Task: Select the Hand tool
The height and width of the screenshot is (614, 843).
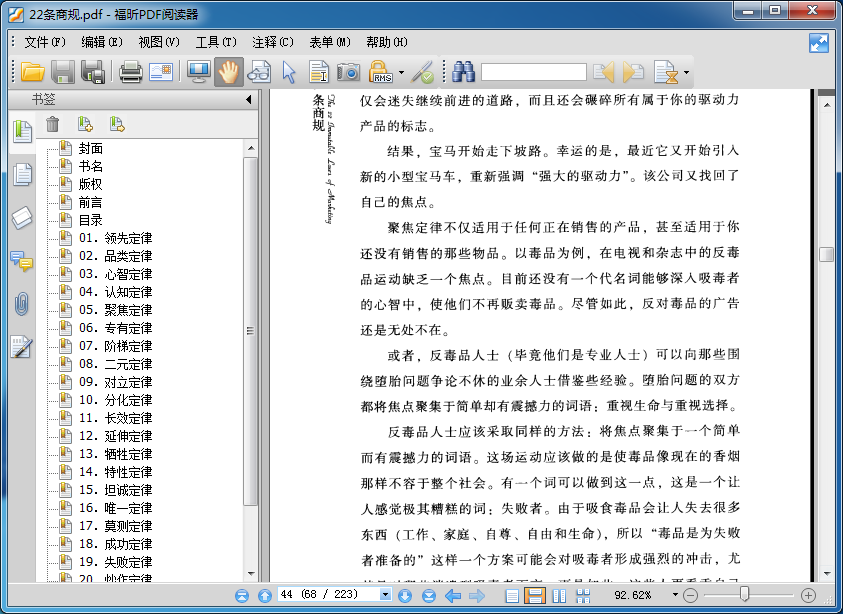Action: coord(228,72)
